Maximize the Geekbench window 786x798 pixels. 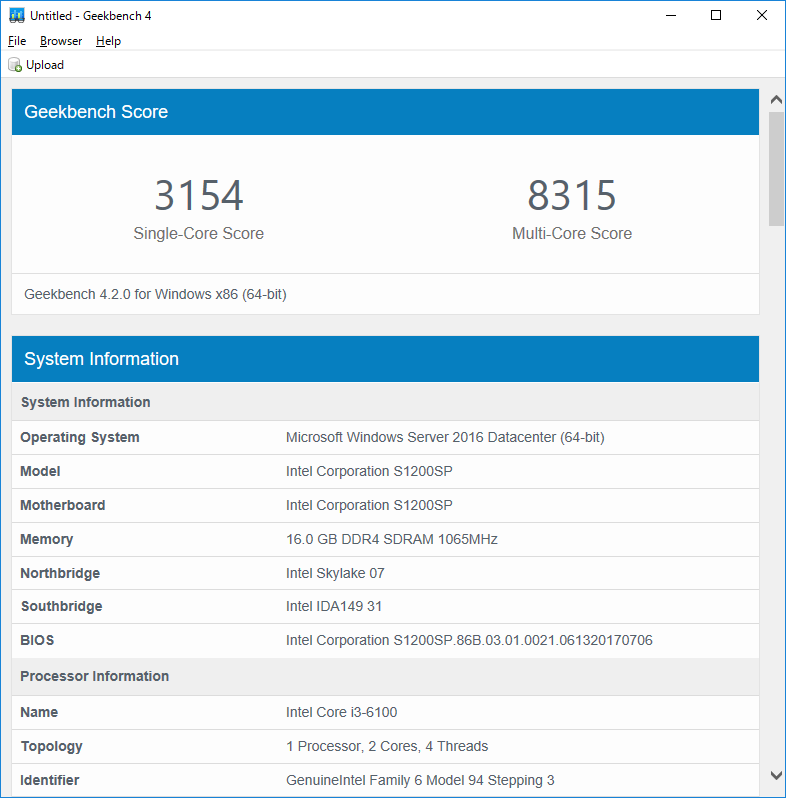[x=716, y=15]
